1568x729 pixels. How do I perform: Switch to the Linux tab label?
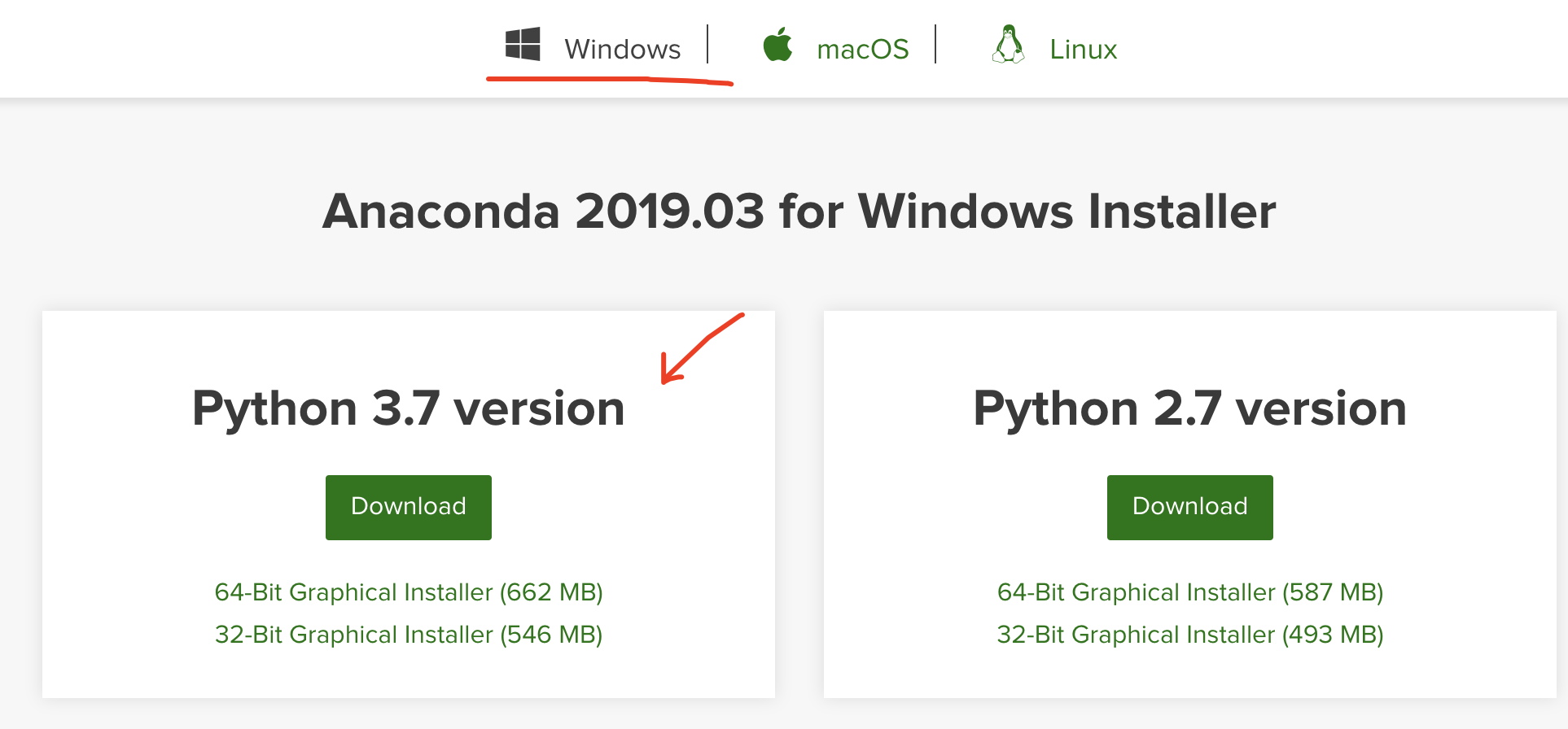[x=1083, y=50]
